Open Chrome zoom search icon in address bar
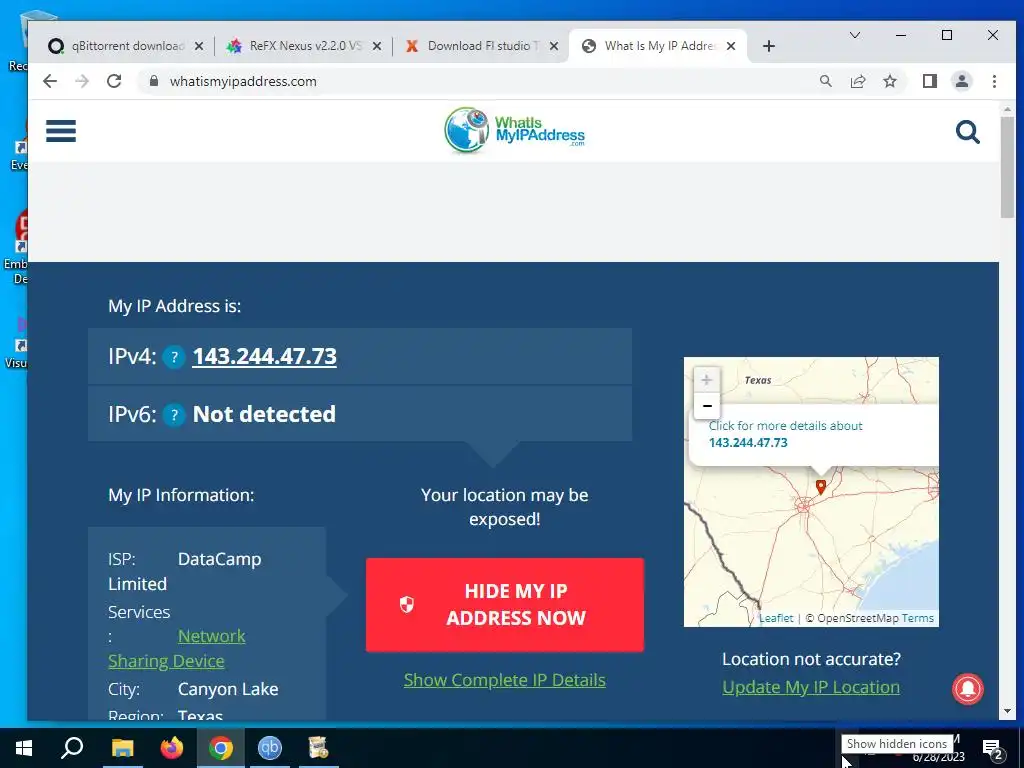This screenshot has width=1024, height=768. [825, 81]
